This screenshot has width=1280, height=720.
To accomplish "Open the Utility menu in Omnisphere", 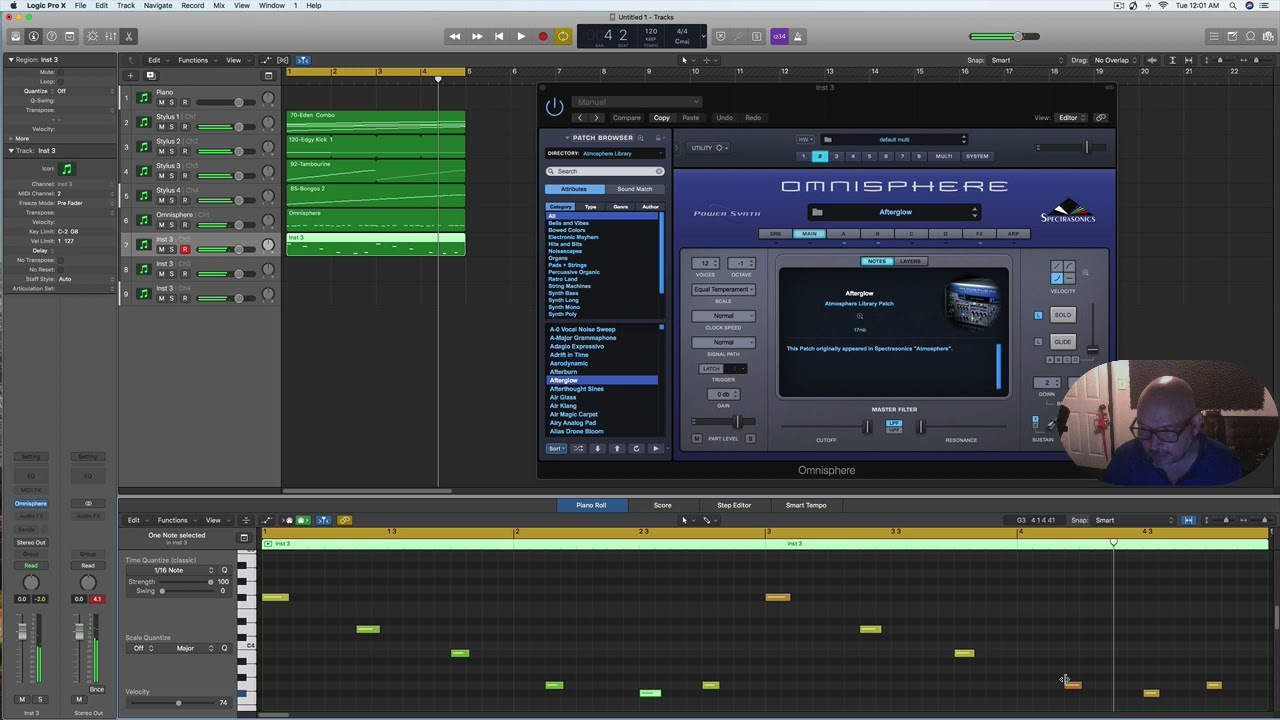I will 708,148.
